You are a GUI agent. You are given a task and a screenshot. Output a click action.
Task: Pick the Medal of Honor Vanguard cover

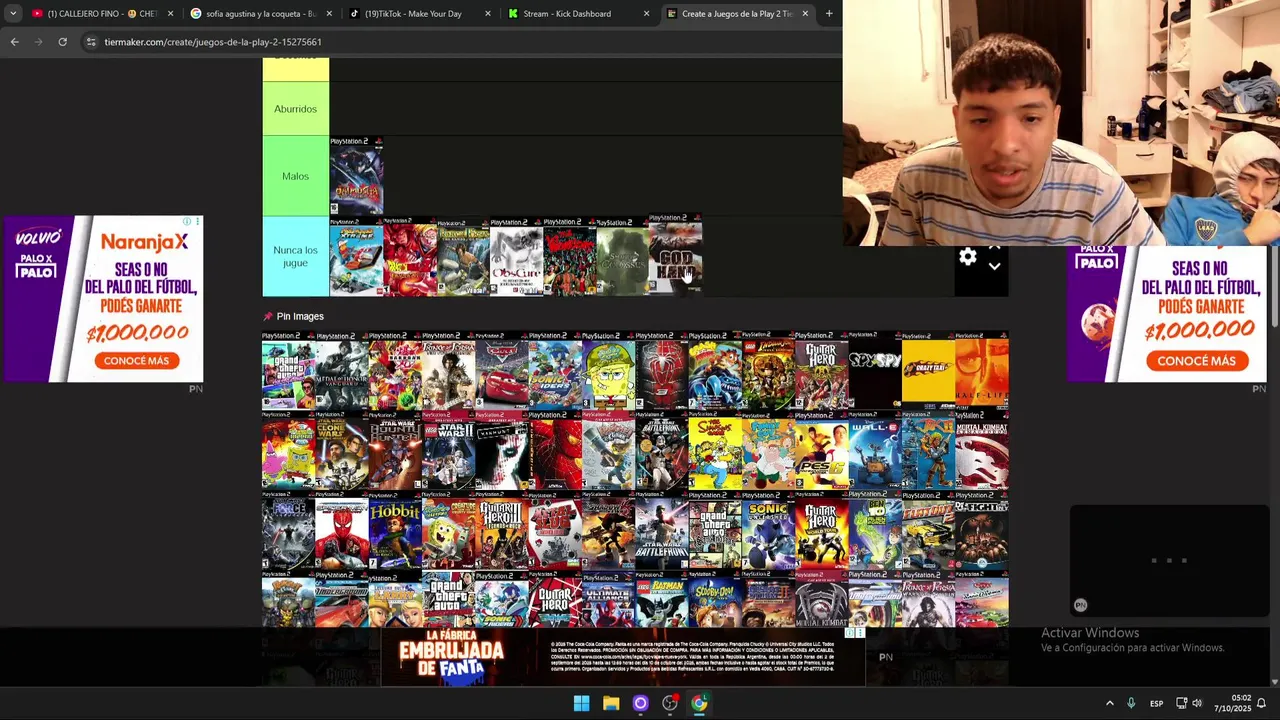point(342,371)
